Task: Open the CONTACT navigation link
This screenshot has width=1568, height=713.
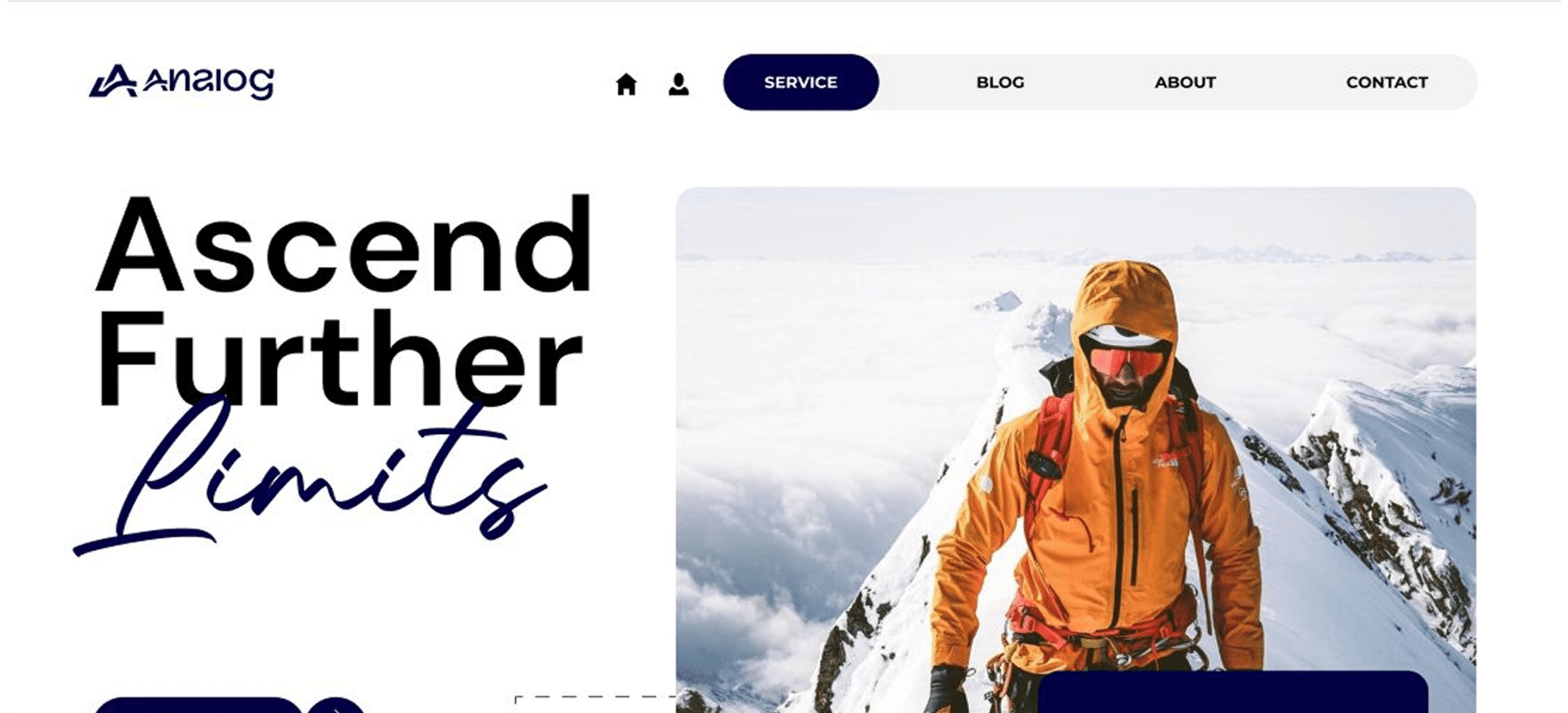Action: (x=1387, y=82)
